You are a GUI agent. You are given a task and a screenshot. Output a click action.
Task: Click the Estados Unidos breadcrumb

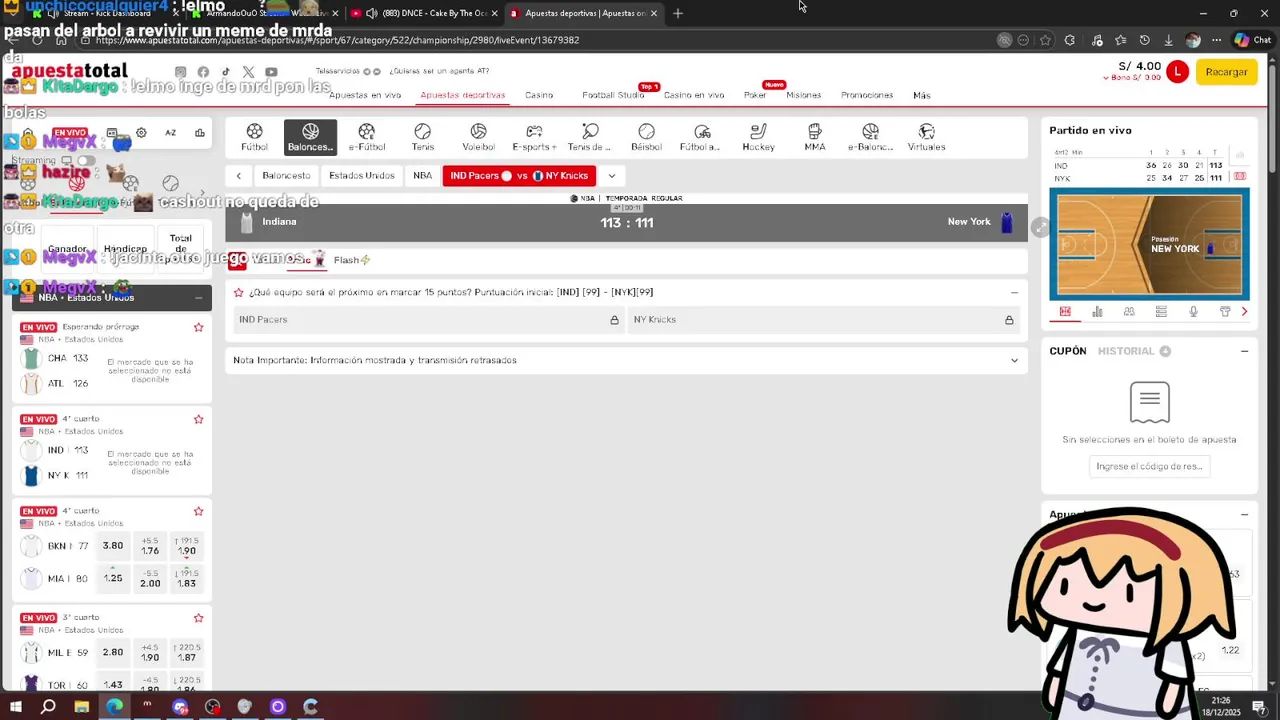coord(362,176)
